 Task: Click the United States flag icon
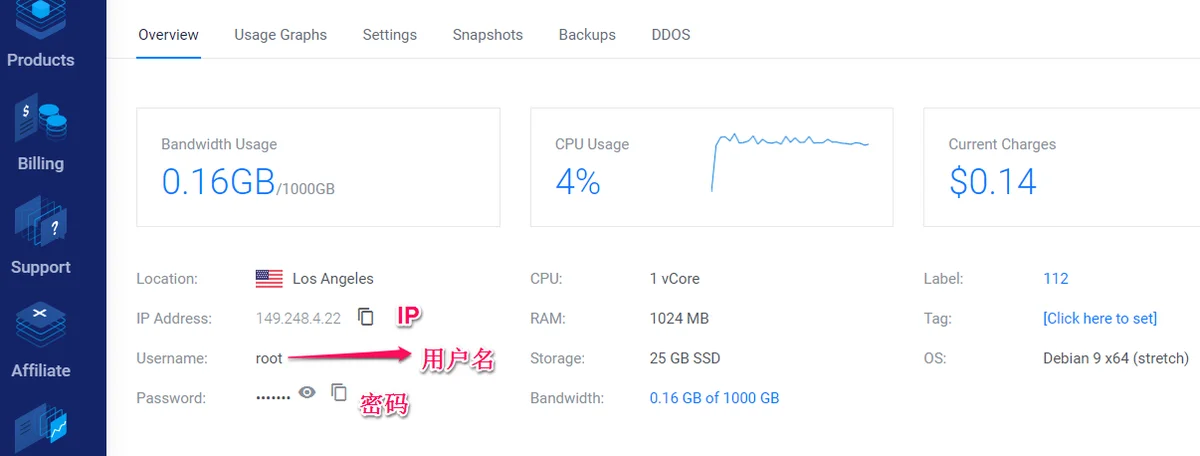pyautogui.click(x=269, y=279)
